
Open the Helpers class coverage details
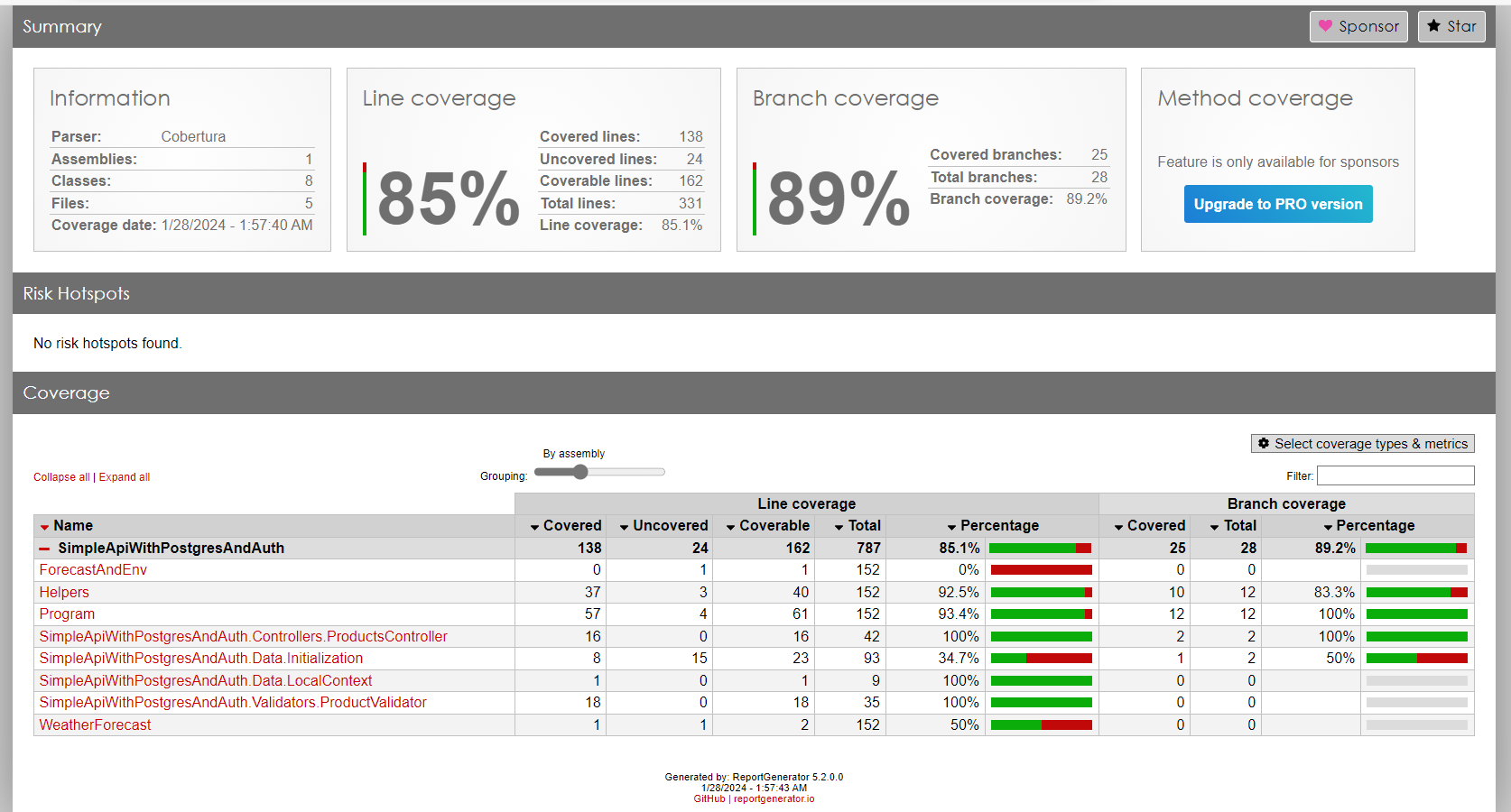coord(64,593)
